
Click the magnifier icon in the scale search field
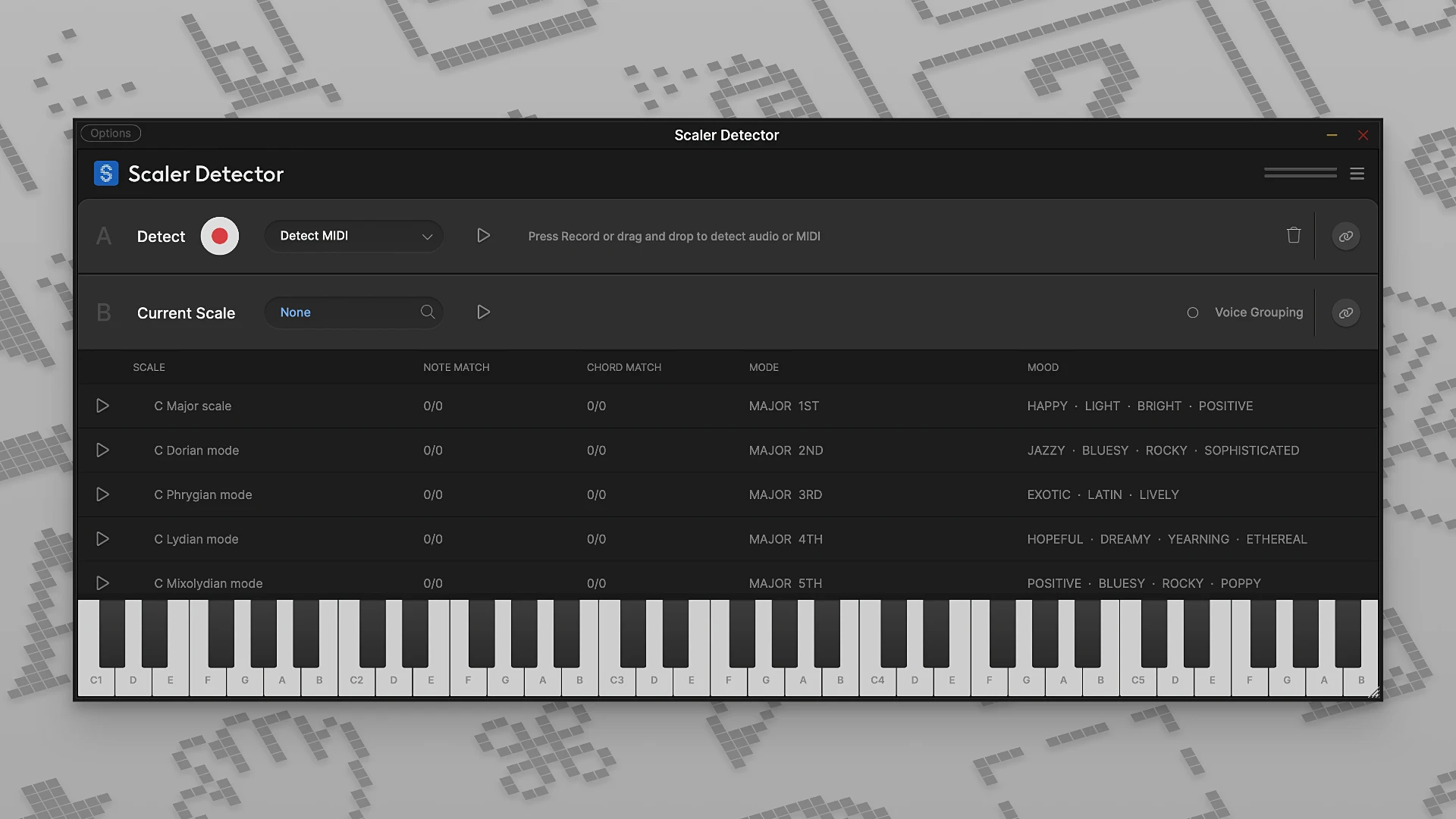tap(427, 312)
